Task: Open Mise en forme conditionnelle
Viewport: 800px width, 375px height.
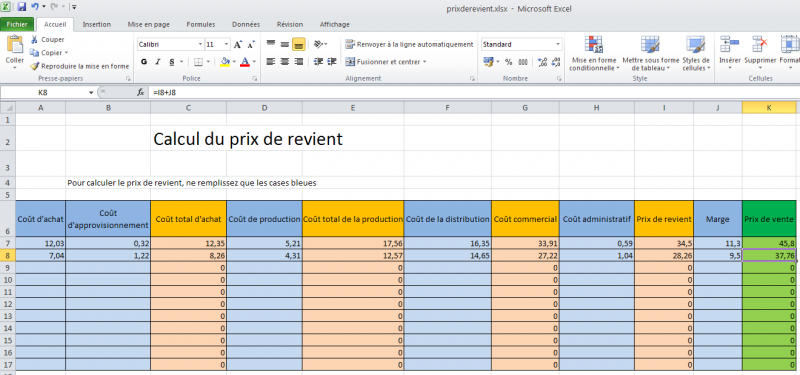Action: [593, 54]
